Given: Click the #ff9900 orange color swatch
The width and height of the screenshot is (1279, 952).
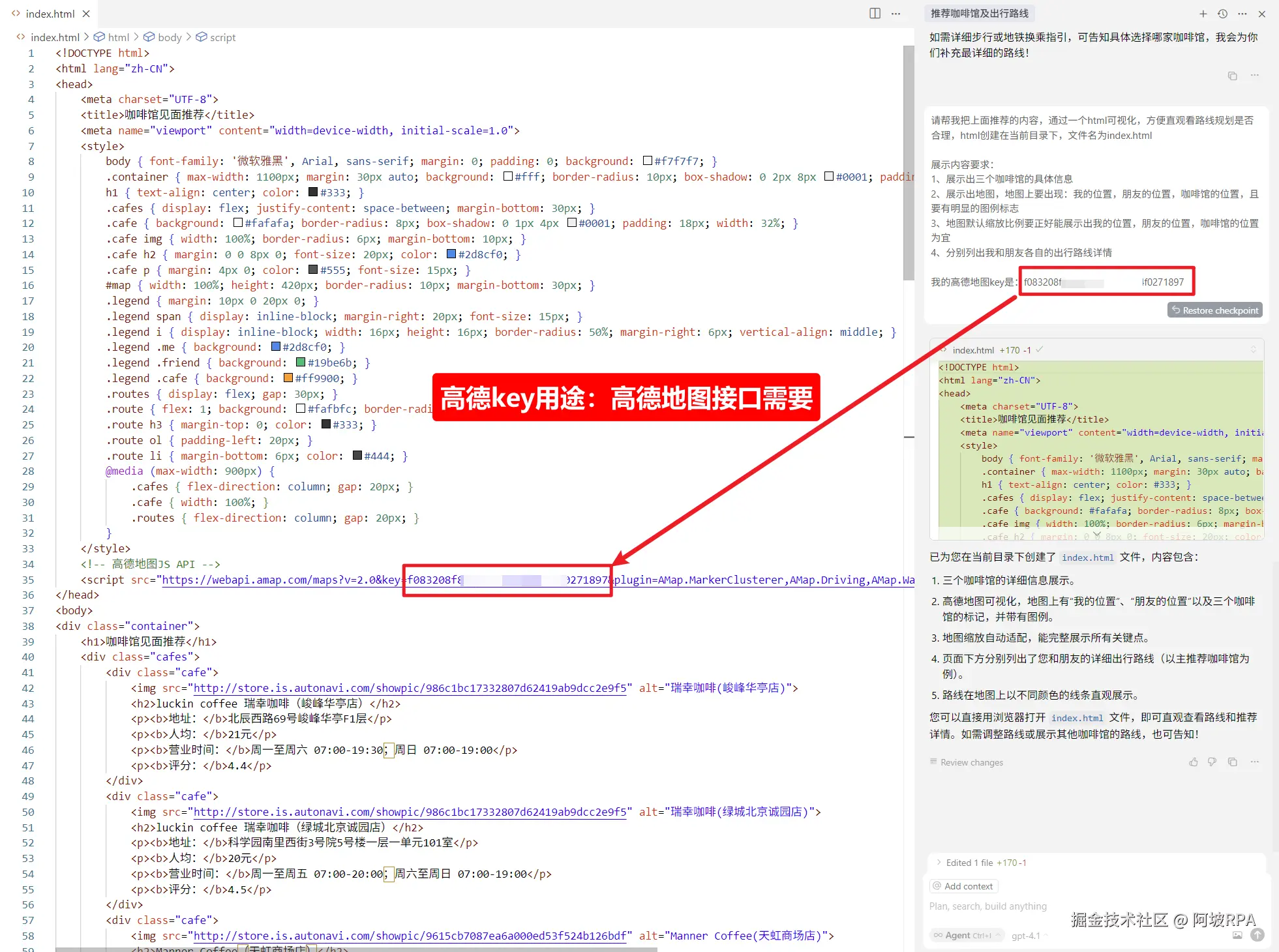Looking at the screenshot, I should click(x=288, y=378).
